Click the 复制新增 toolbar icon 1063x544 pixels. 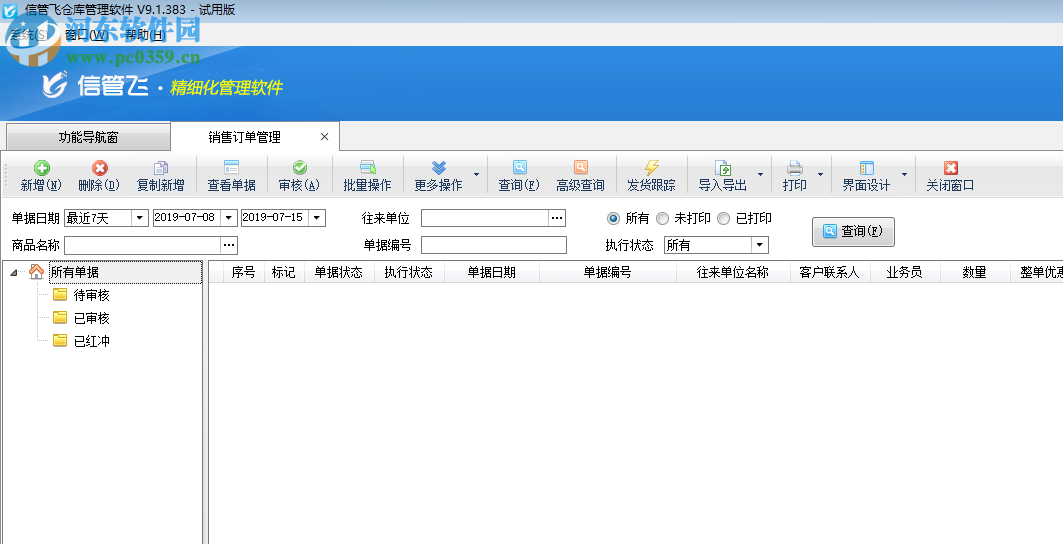(161, 168)
